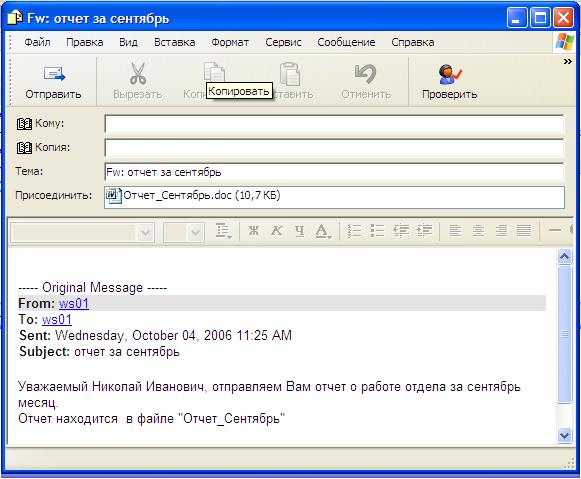The height and width of the screenshot is (479, 581).
Task: Click the Кому recipient field
Action: pos(334,124)
